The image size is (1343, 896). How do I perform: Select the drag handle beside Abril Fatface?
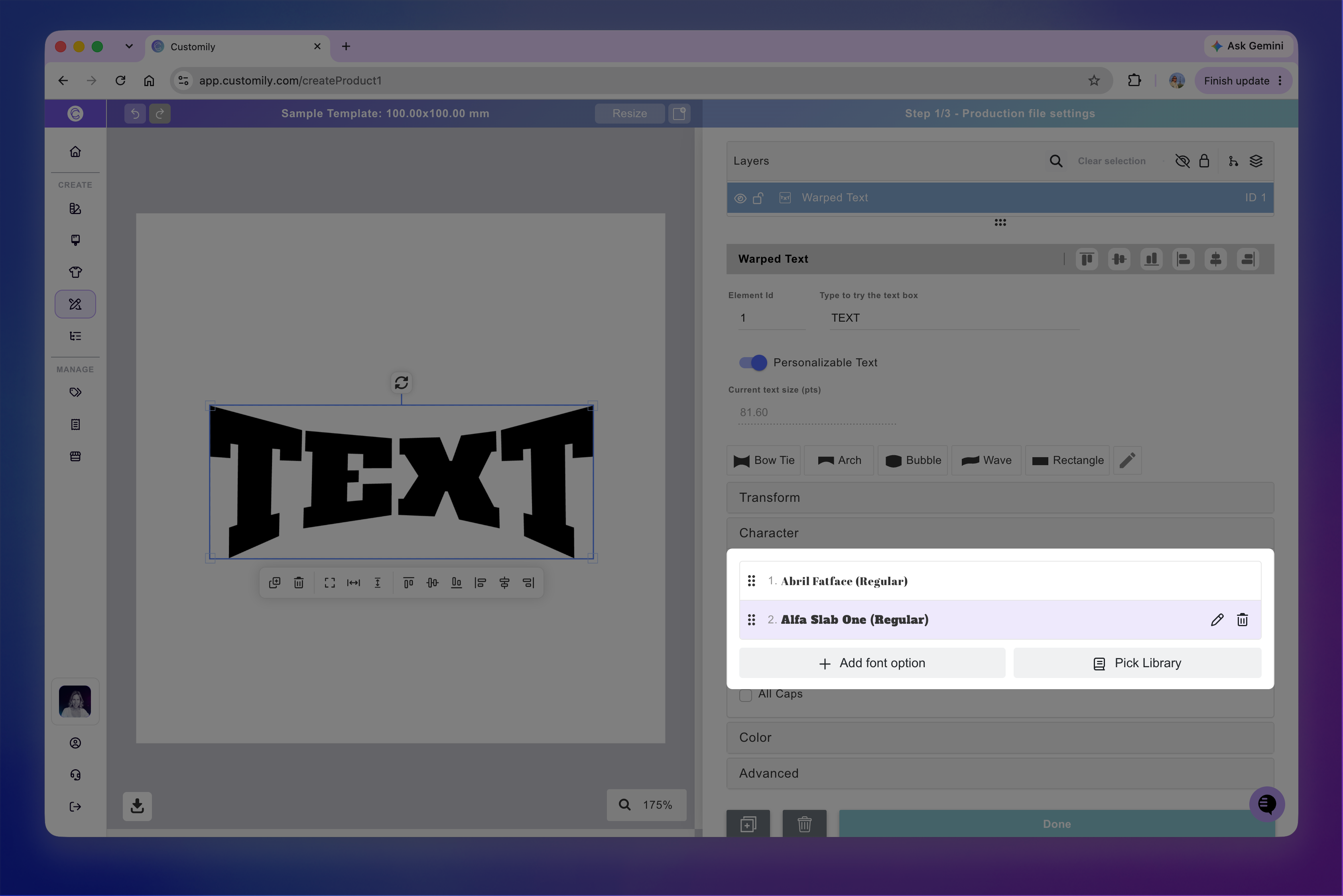click(x=751, y=581)
